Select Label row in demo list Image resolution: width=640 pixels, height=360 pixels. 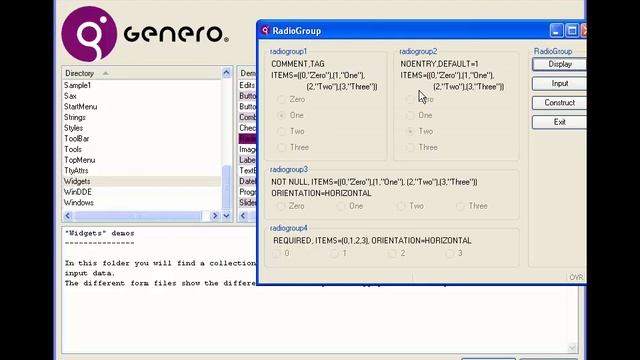(x=247, y=160)
